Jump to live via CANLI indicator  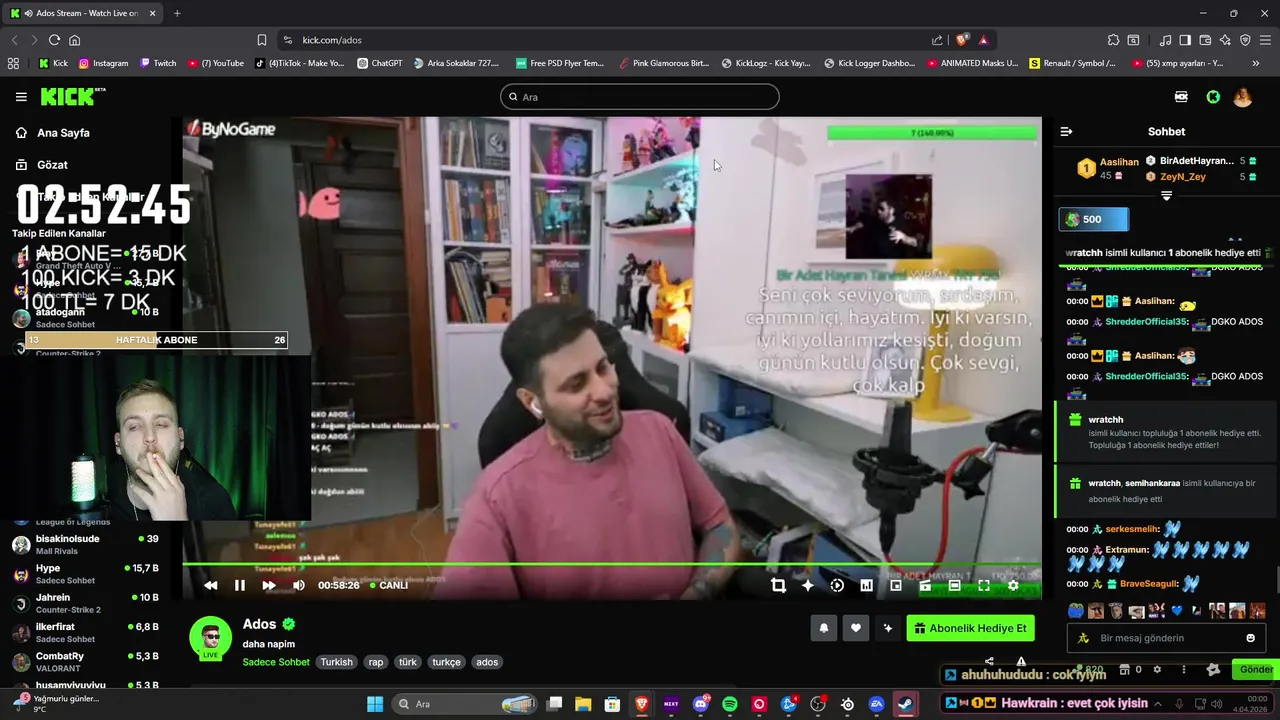click(x=389, y=585)
